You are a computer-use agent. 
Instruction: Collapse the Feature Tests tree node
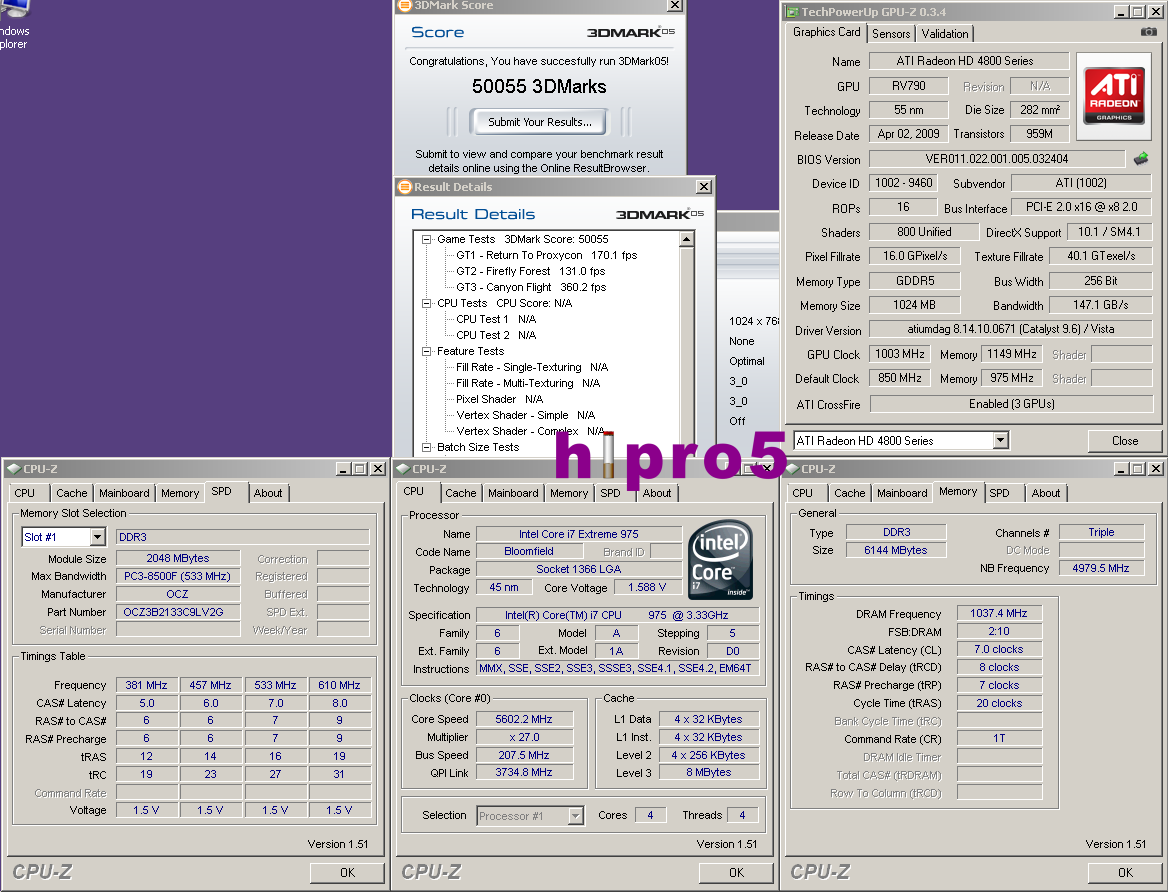(x=427, y=351)
